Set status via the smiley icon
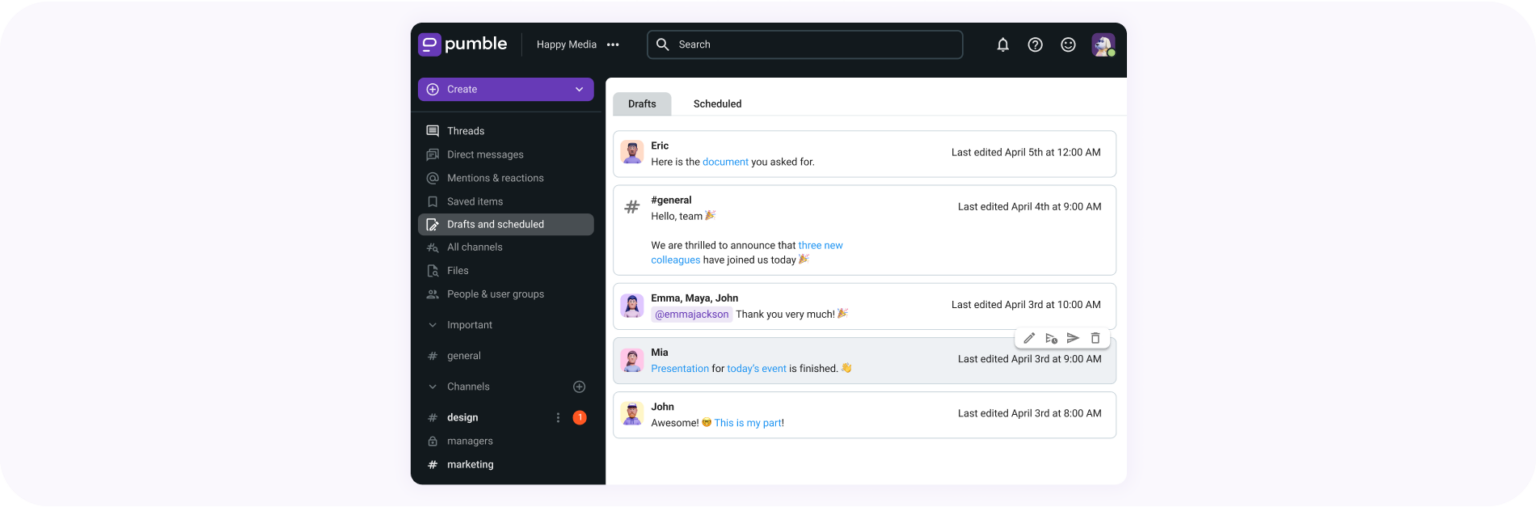The image size is (1536, 507). tap(1068, 45)
